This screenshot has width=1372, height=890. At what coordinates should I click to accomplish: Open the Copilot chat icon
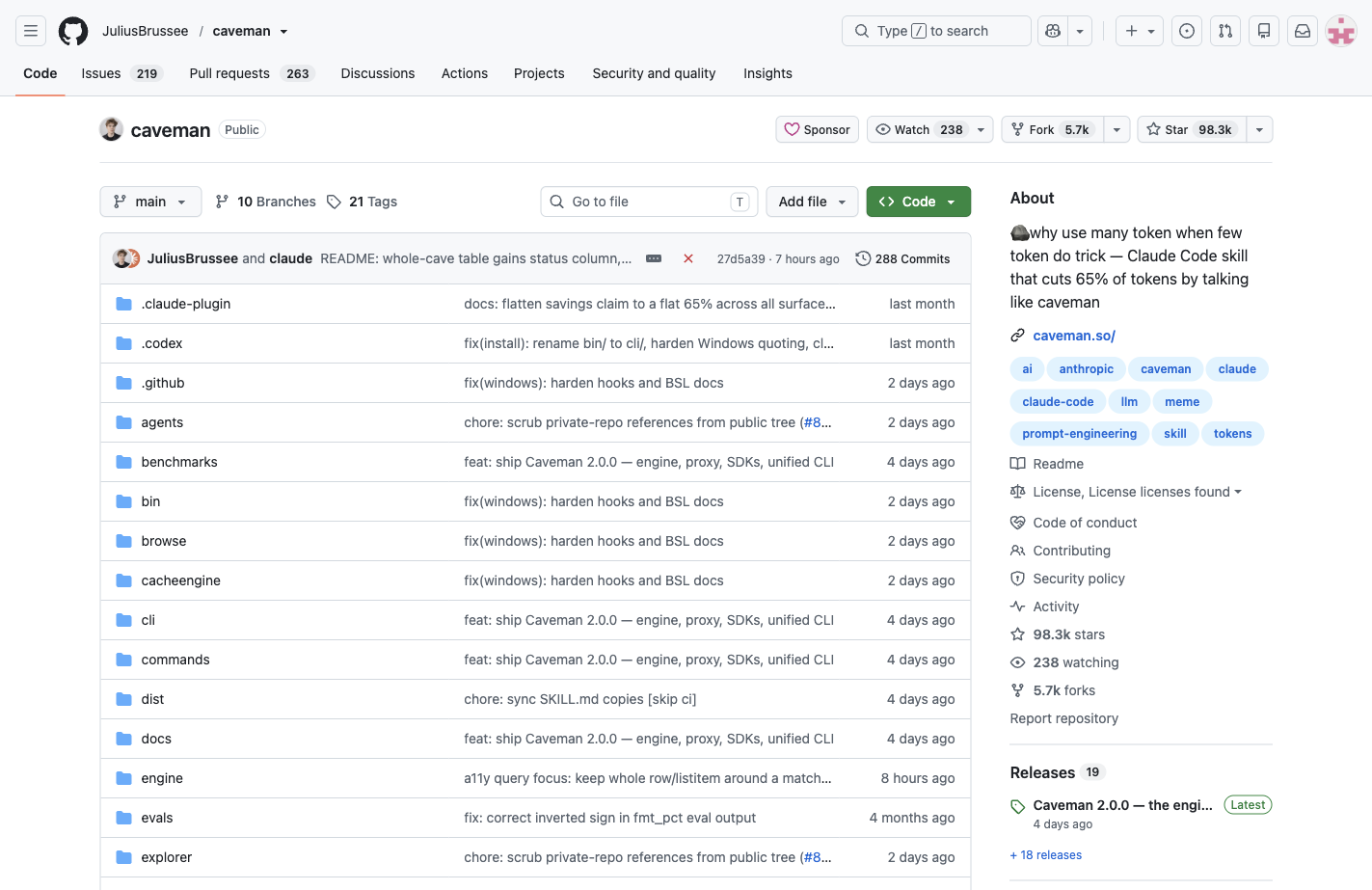coord(1053,31)
